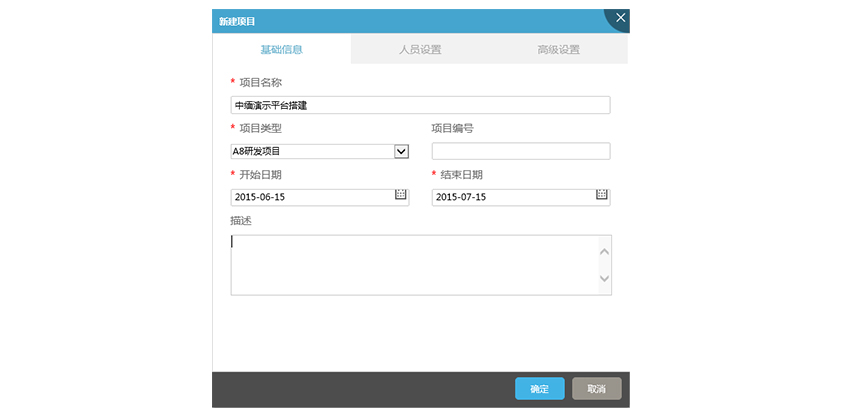
Task: Cancel with the 取消 button
Action: coord(597,389)
